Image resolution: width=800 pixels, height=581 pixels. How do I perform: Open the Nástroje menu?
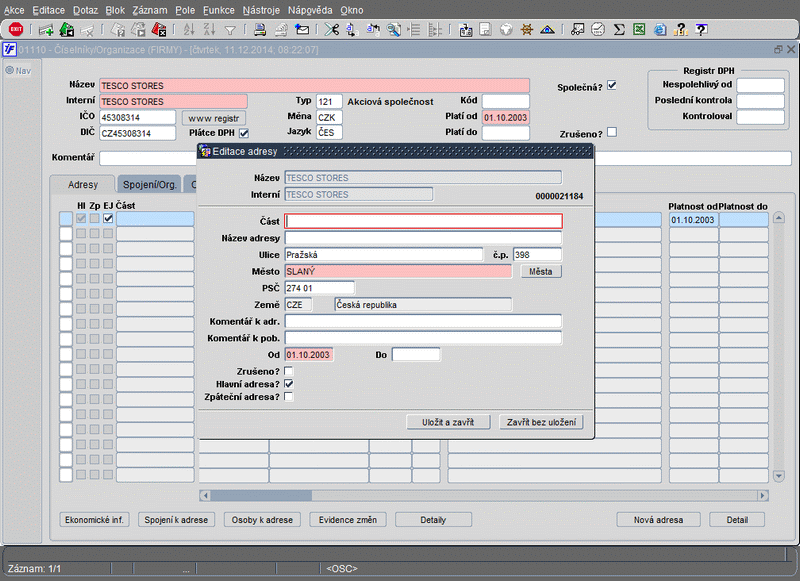(261, 10)
